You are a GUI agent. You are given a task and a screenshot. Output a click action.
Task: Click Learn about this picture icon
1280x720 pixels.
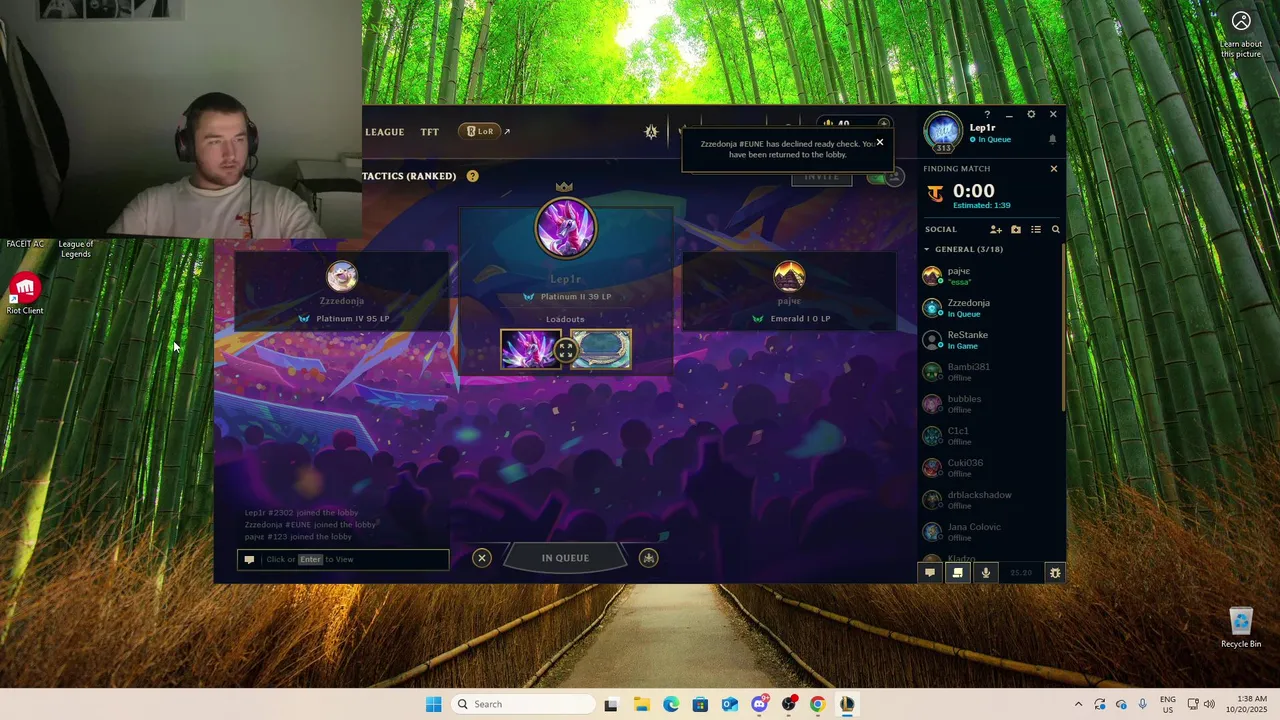[x=1241, y=32]
